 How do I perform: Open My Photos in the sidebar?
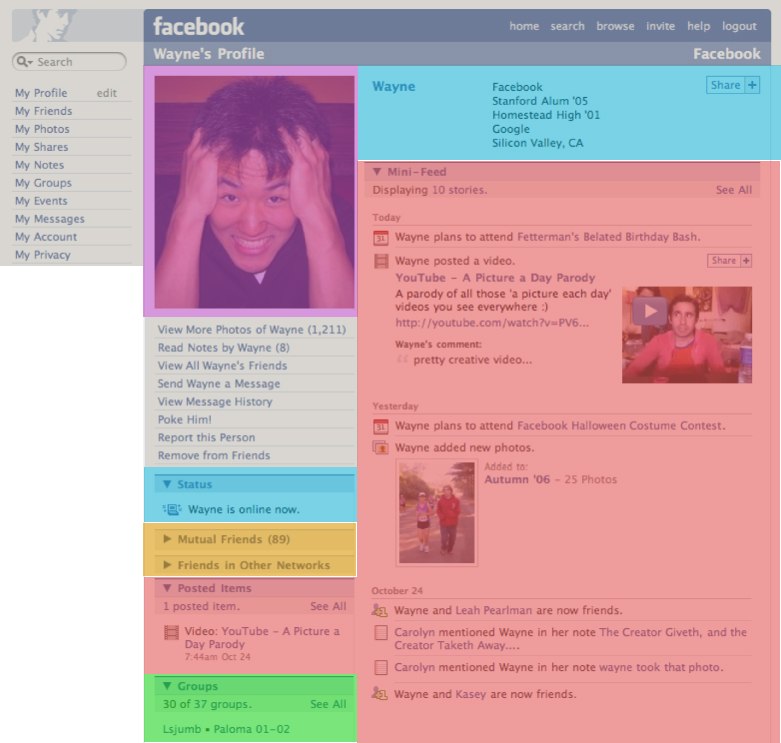point(42,129)
